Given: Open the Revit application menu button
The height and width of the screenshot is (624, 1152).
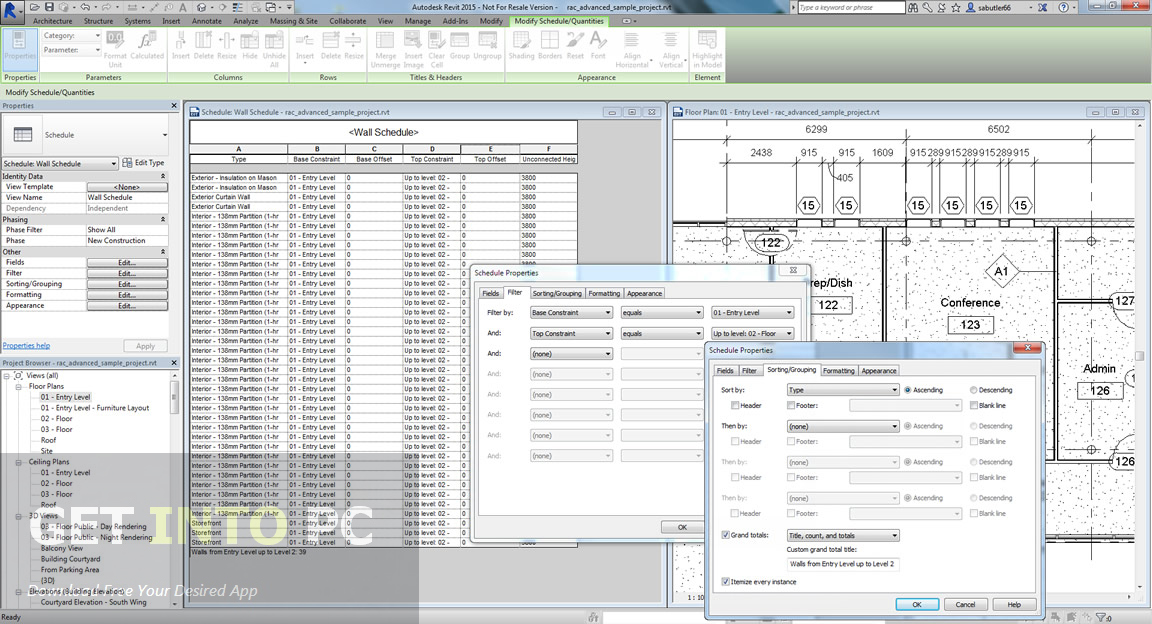Looking at the screenshot, I should pyautogui.click(x=10, y=10).
